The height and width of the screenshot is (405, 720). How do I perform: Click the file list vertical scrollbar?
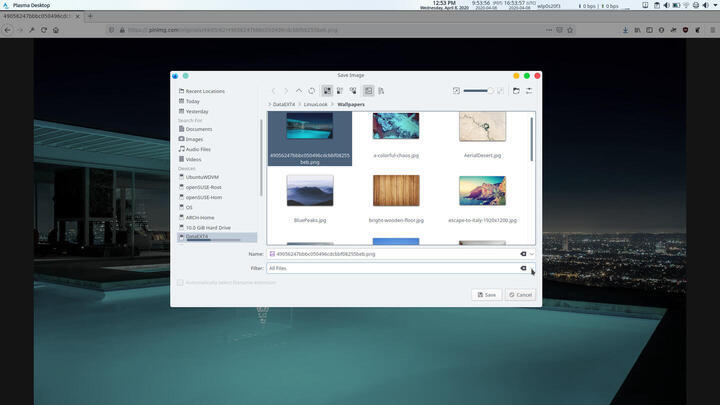pos(532,139)
